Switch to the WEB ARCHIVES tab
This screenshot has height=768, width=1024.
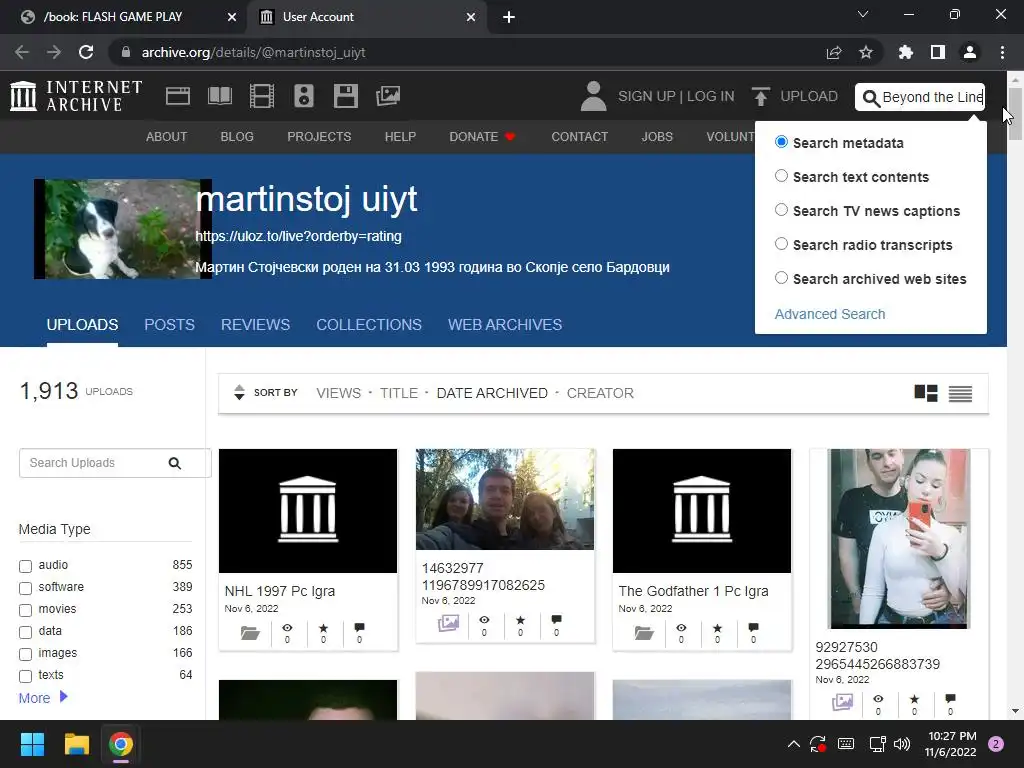pos(505,325)
